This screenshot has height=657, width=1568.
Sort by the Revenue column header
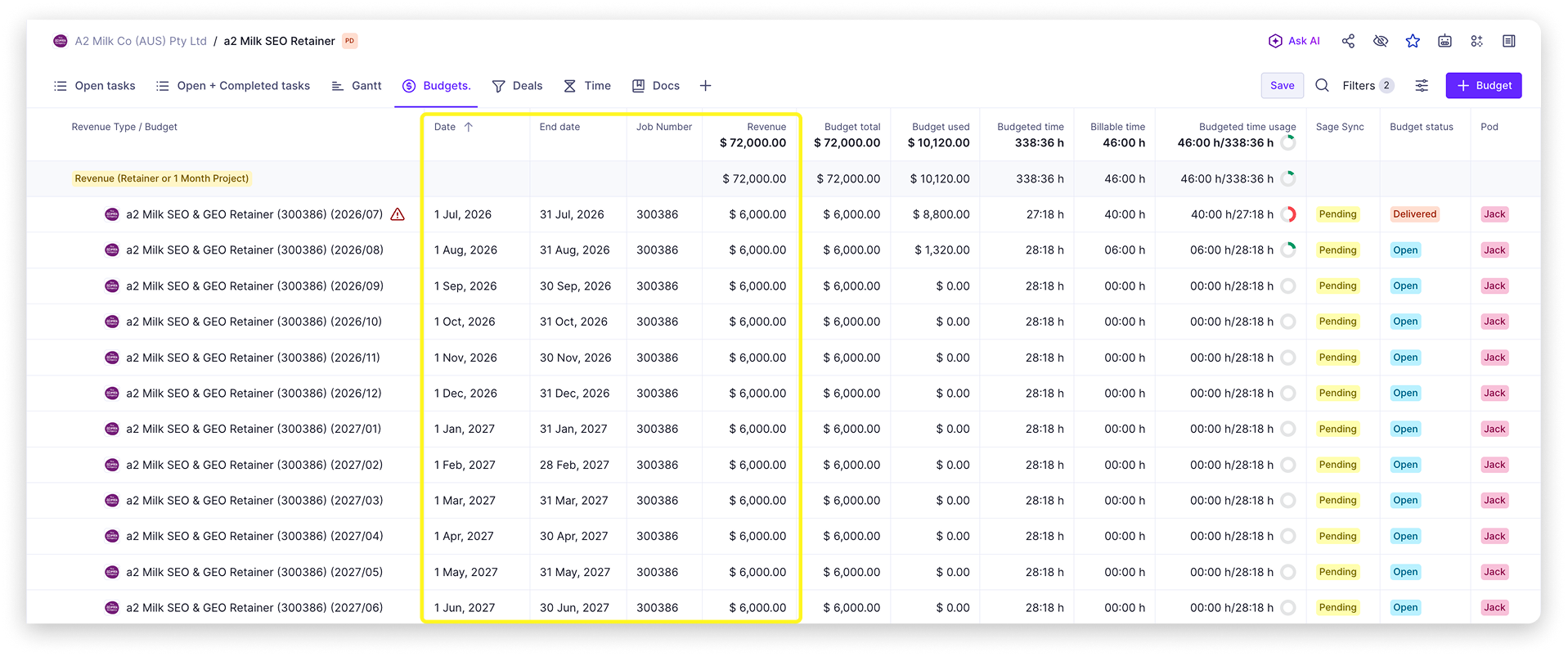click(x=766, y=127)
